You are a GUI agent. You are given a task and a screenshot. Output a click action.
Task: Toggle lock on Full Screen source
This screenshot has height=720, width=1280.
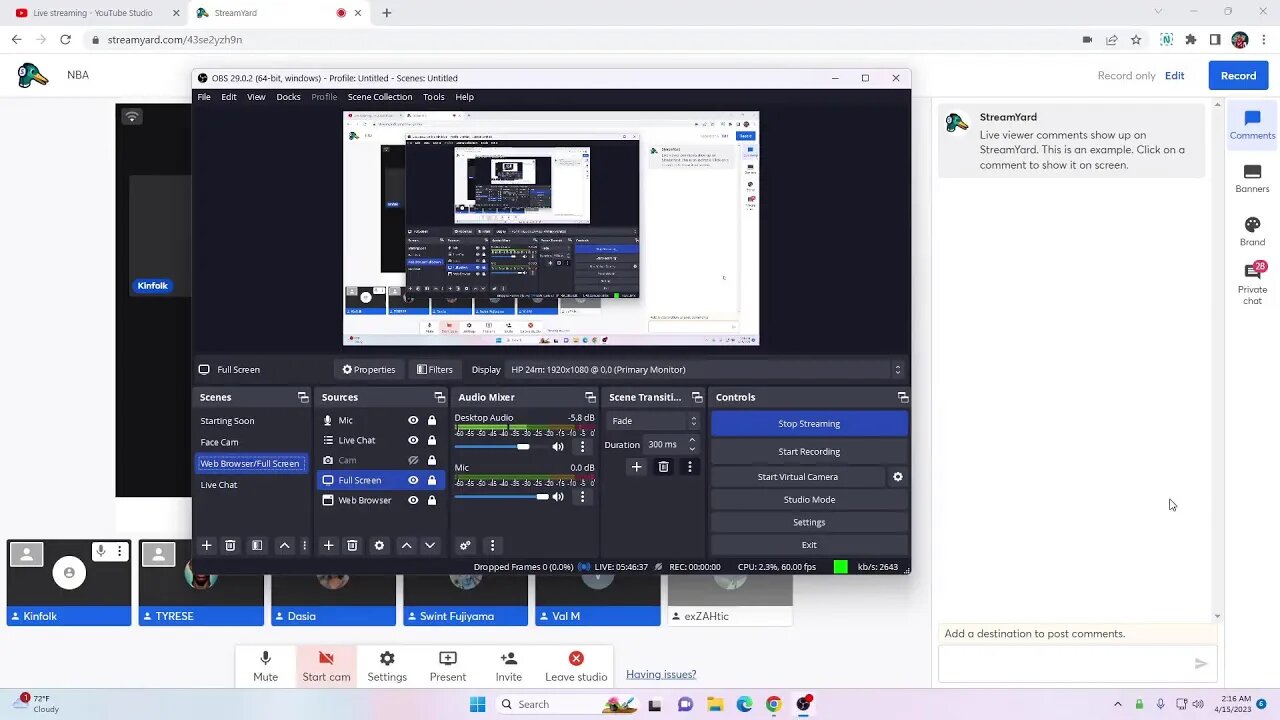[x=432, y=480]
